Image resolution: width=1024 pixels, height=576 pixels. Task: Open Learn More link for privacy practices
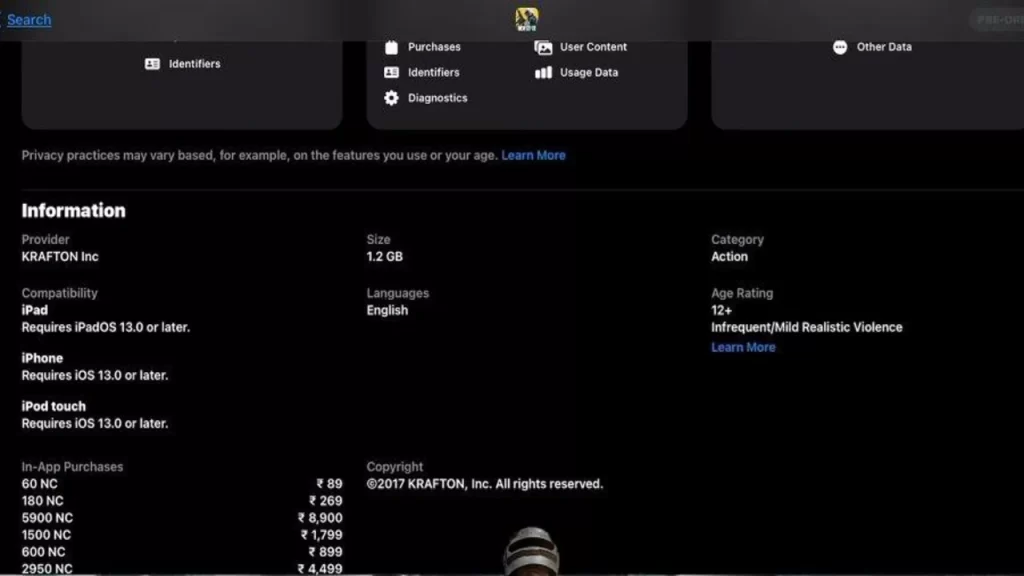tap(534, 155)
